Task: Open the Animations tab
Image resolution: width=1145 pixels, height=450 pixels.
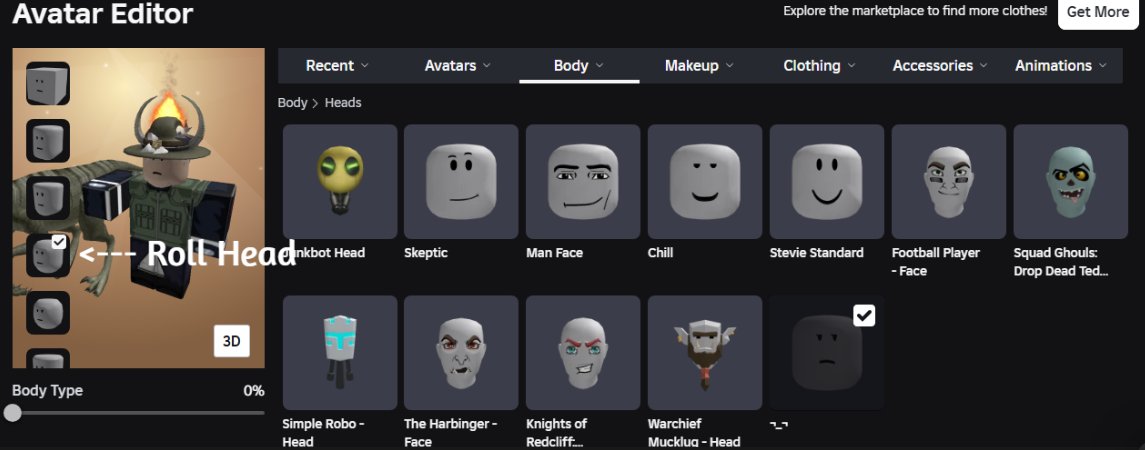Action: click(x=1061, y=66)
